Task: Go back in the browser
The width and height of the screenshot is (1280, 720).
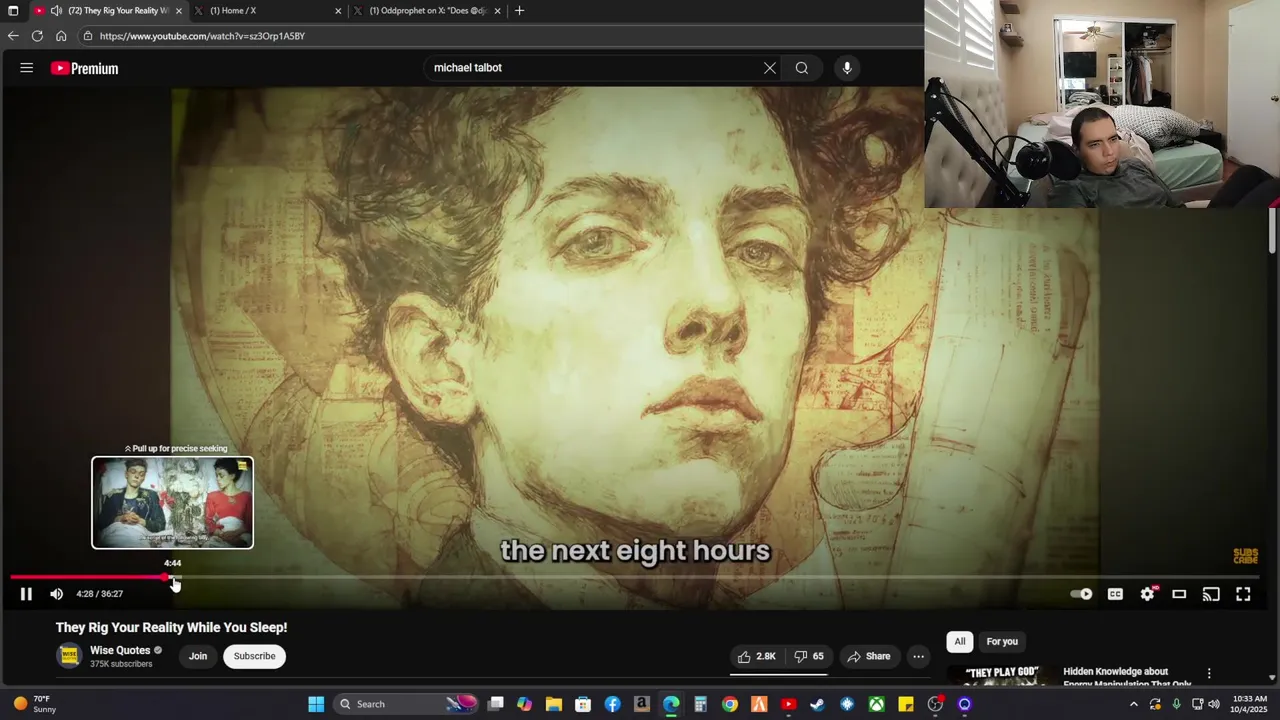Action: point(13,36)
